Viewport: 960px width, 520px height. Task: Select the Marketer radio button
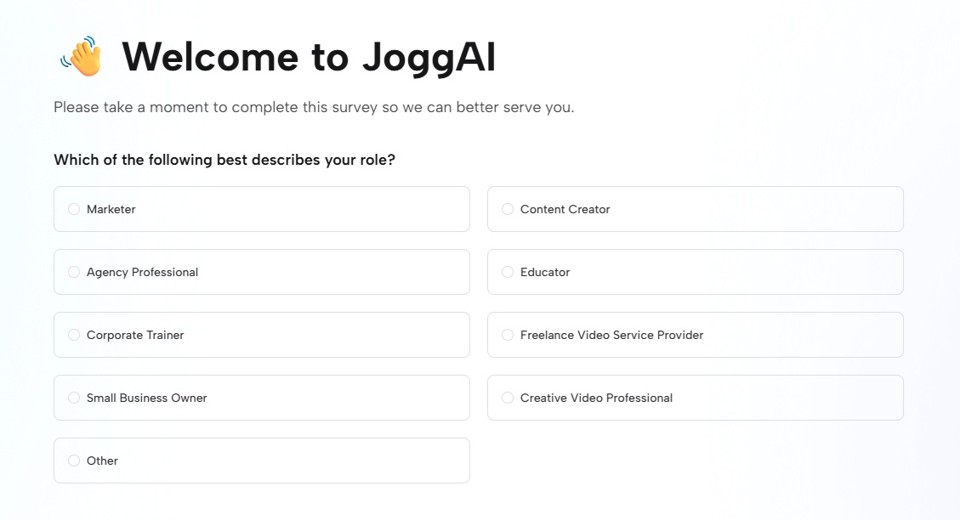(74, 209)
